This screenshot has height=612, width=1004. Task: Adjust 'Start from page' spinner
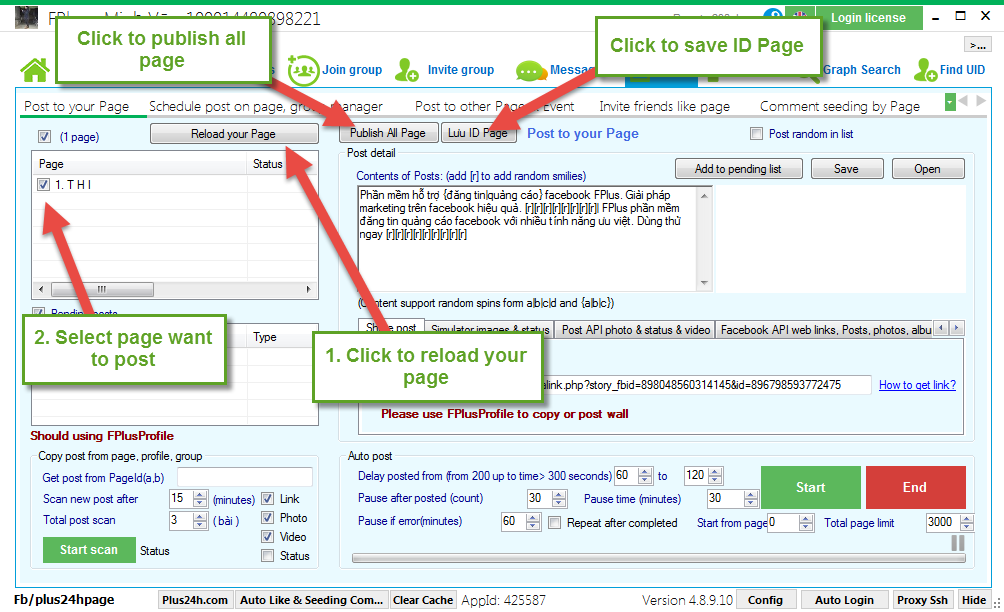807,523
